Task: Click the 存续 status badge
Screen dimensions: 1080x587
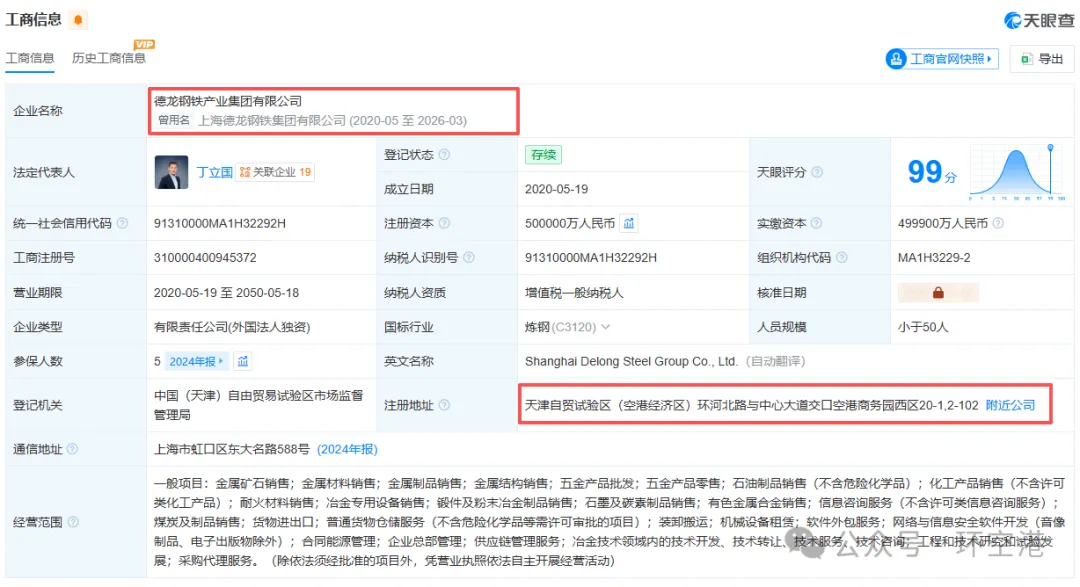Action: coord(543,155)
